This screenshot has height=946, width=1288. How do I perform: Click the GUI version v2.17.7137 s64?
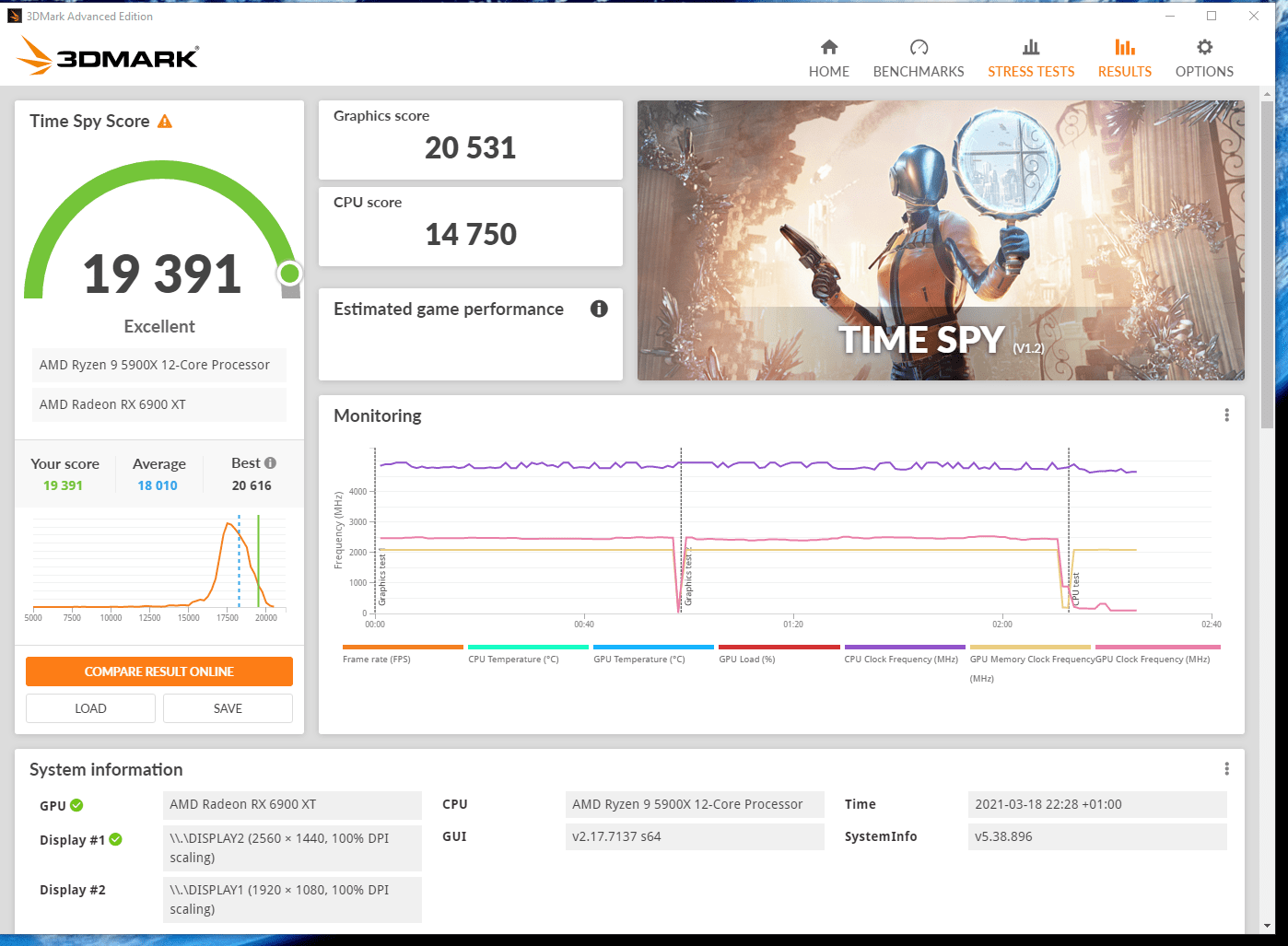[695, 836]
